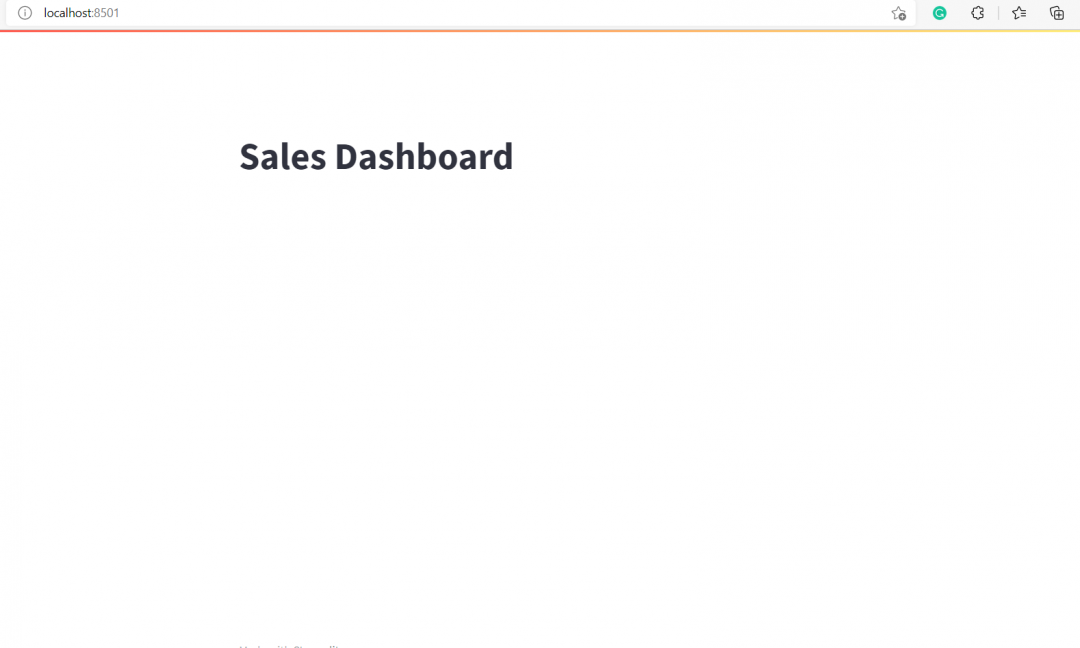Click the word Dashboard in the title
This screenshot has width=1080, height=648.
pos(423,157)
